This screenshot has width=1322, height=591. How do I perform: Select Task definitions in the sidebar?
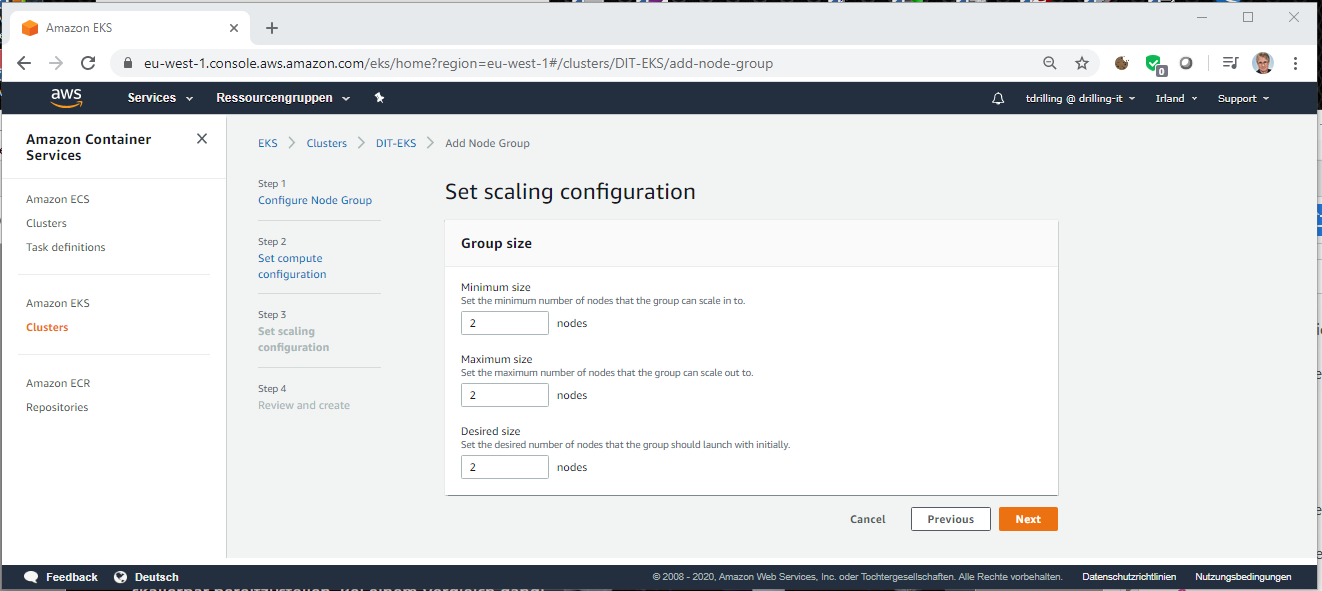click(x=66, y=247)
